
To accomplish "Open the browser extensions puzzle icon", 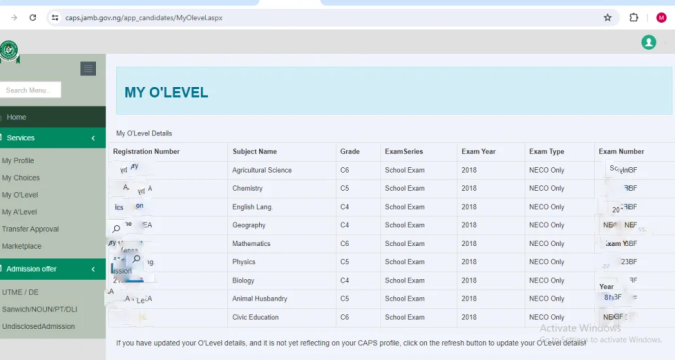I will pos(634,18).
